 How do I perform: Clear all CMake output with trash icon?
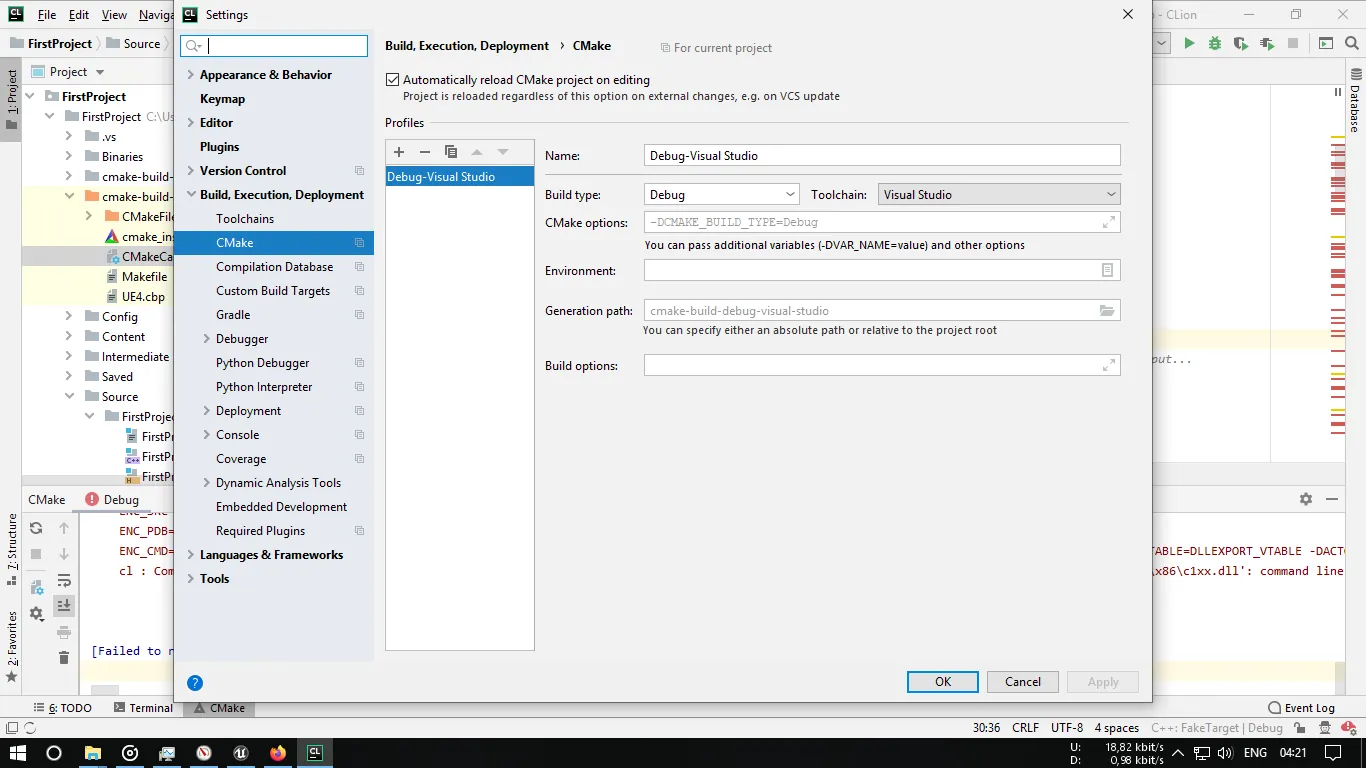64,658
